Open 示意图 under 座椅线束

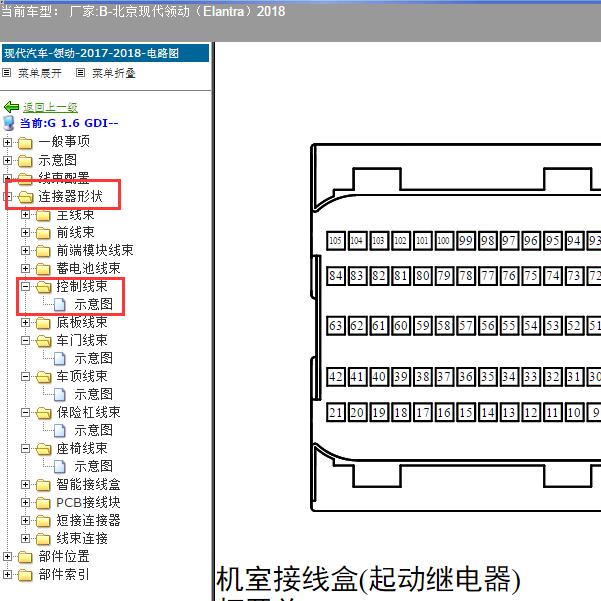coord(94,466)
